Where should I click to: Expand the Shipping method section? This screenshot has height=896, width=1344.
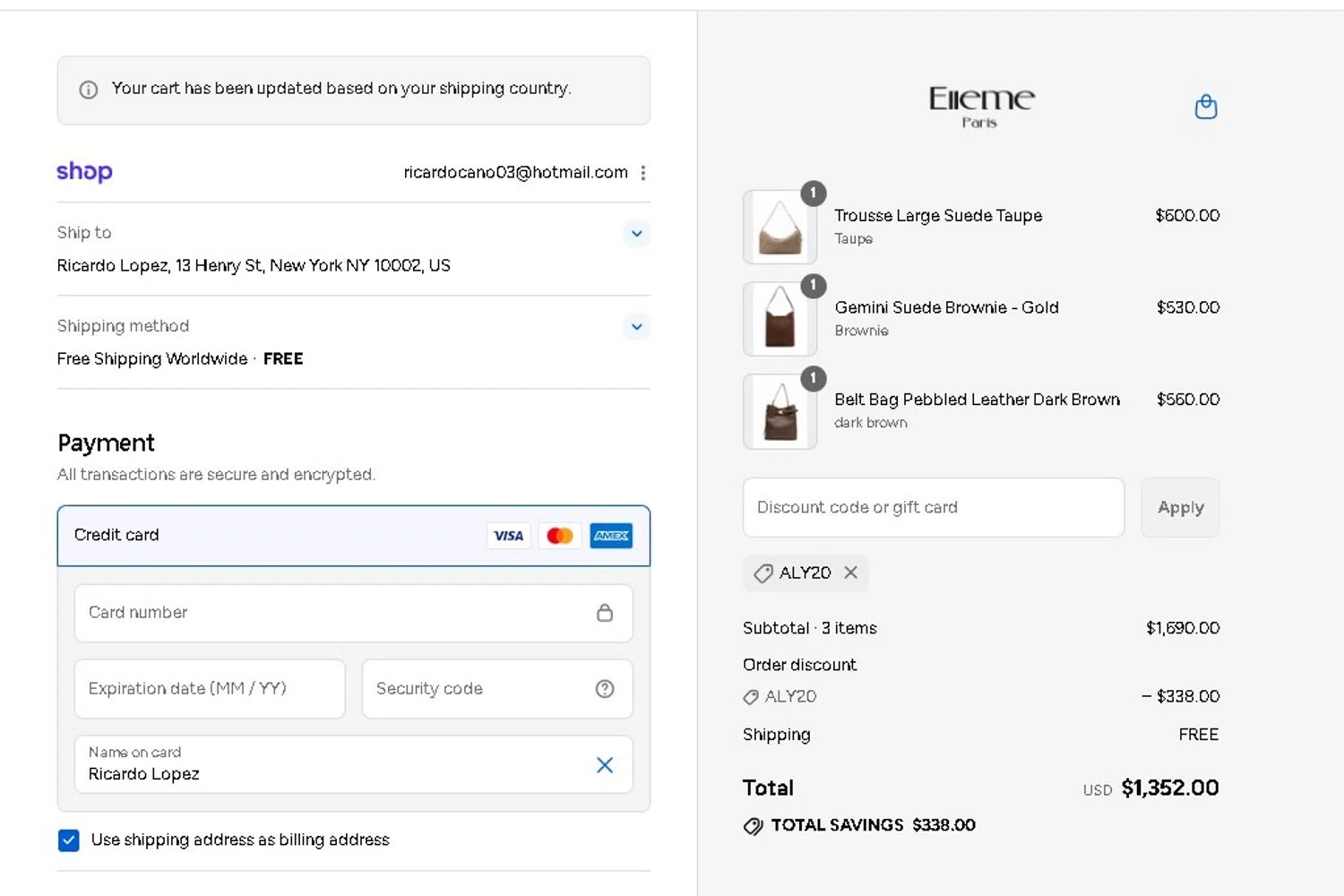[636, 327]
